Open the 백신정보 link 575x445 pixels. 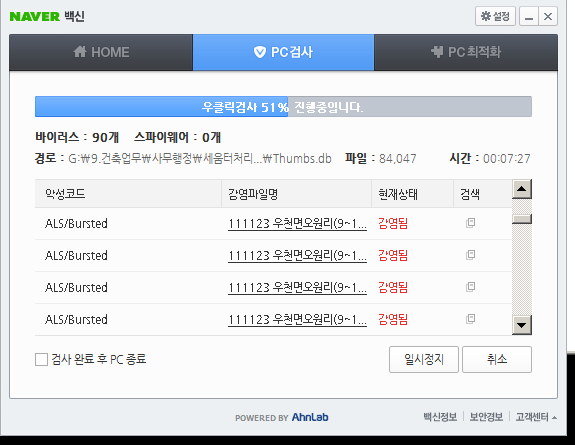[440, 417]
